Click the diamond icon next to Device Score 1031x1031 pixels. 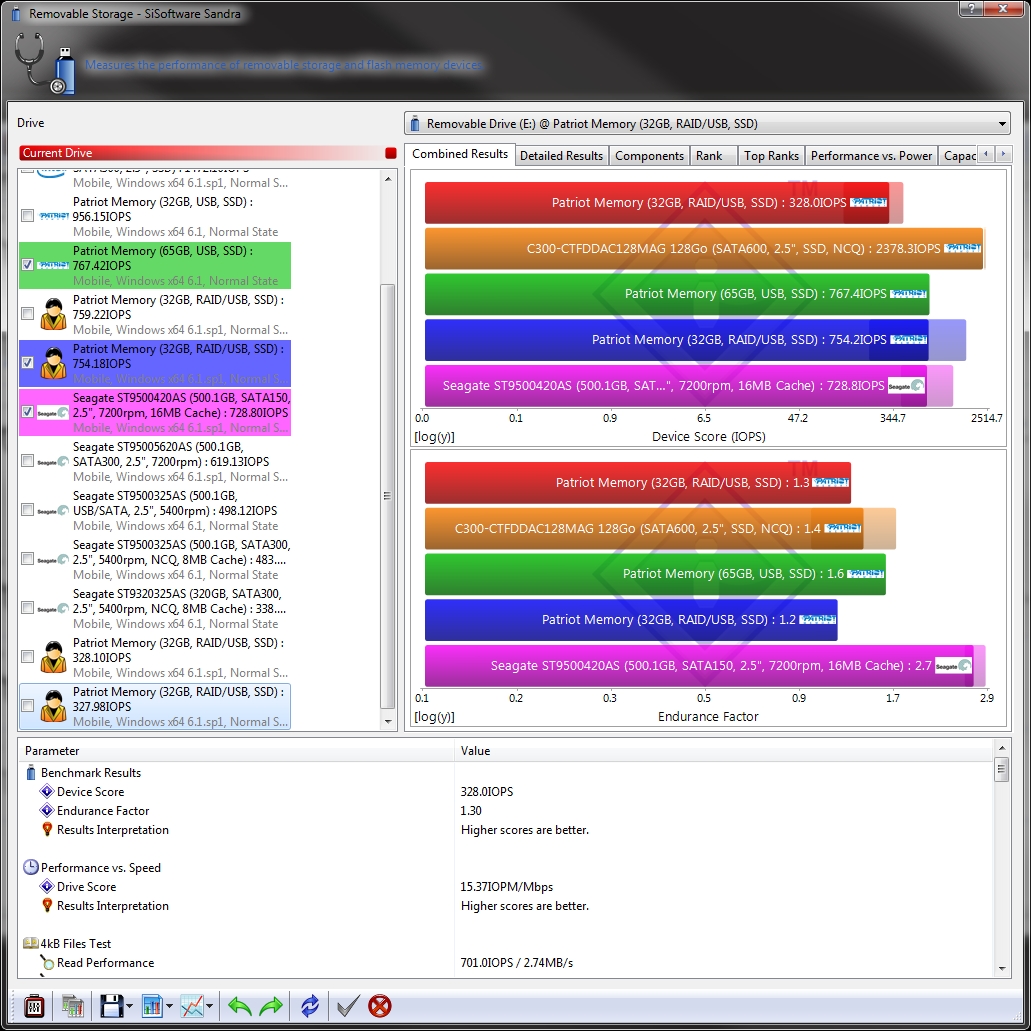click(47, 792)
